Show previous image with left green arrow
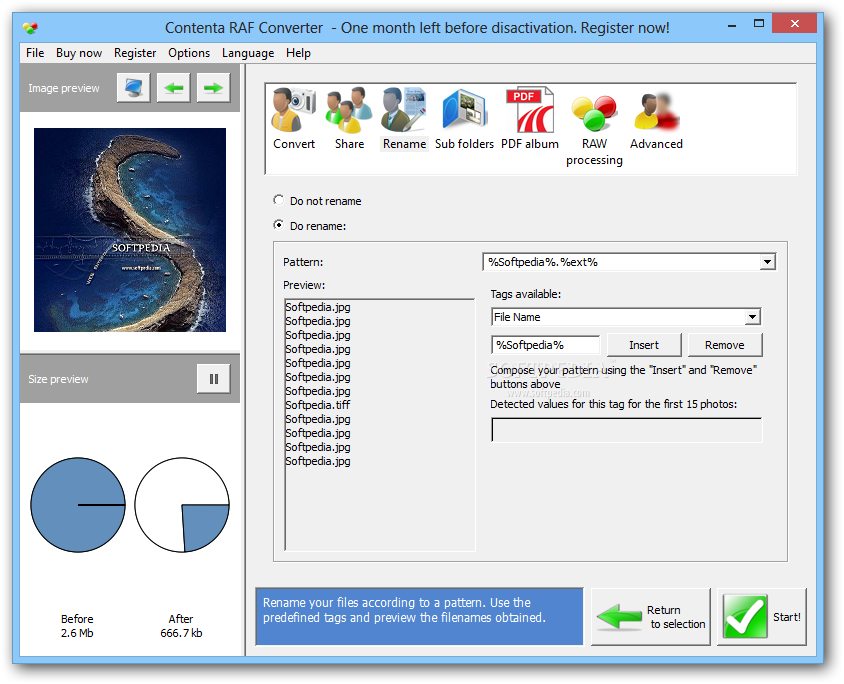This screenshot has height=684, width=844. point(173,88)
